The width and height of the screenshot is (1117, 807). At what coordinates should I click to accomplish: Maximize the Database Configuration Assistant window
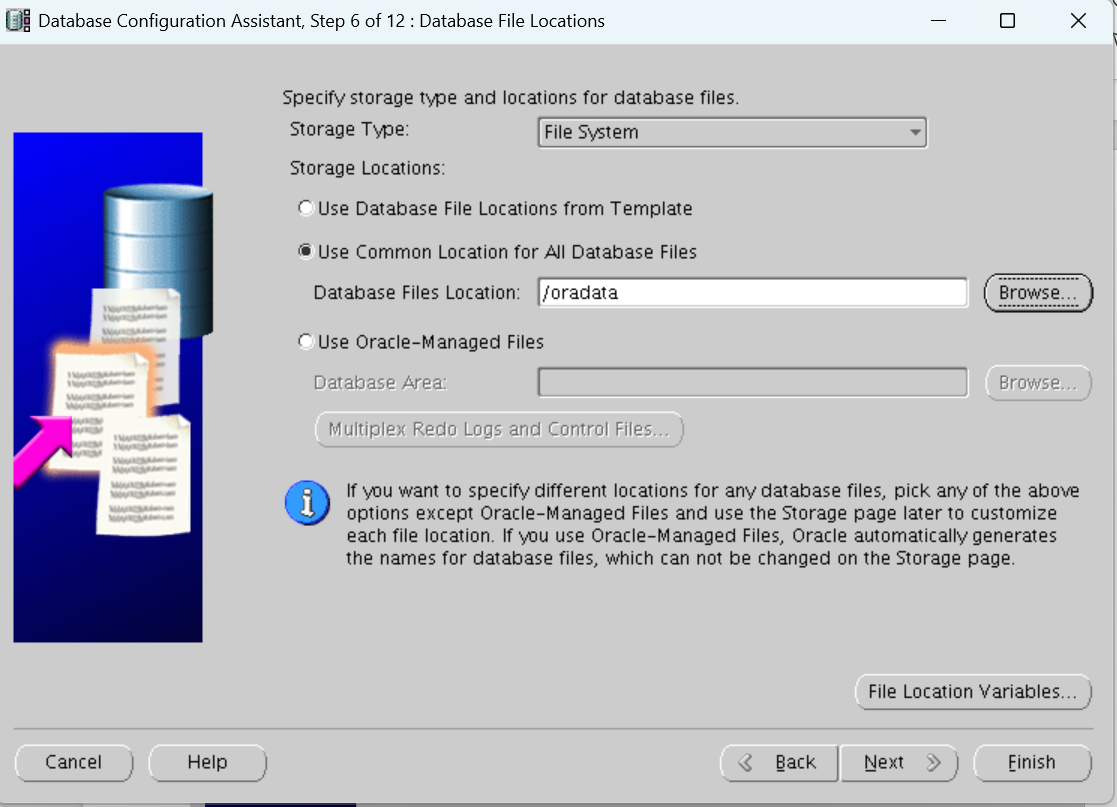click(x=1008, y=20)
